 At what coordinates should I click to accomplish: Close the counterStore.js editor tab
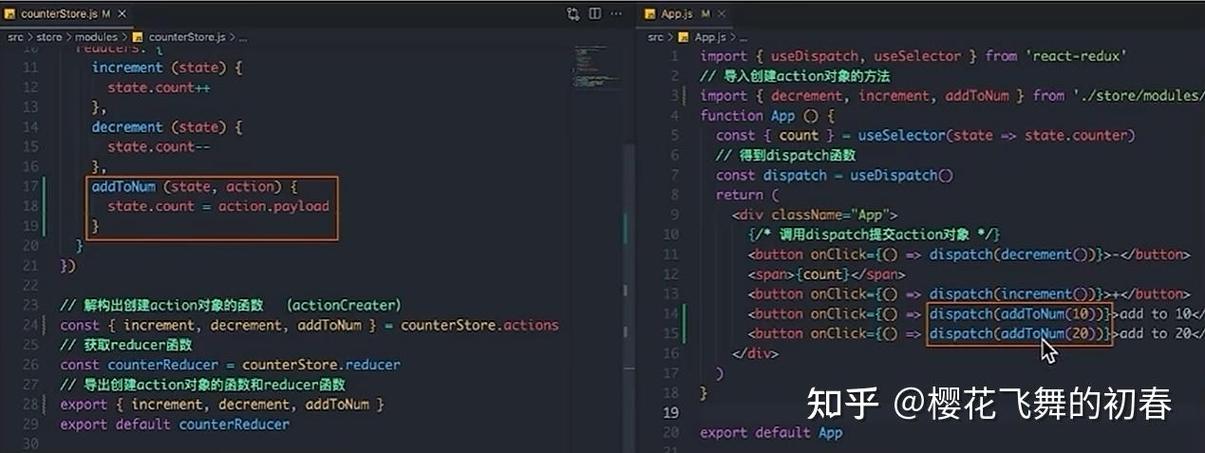121,14
